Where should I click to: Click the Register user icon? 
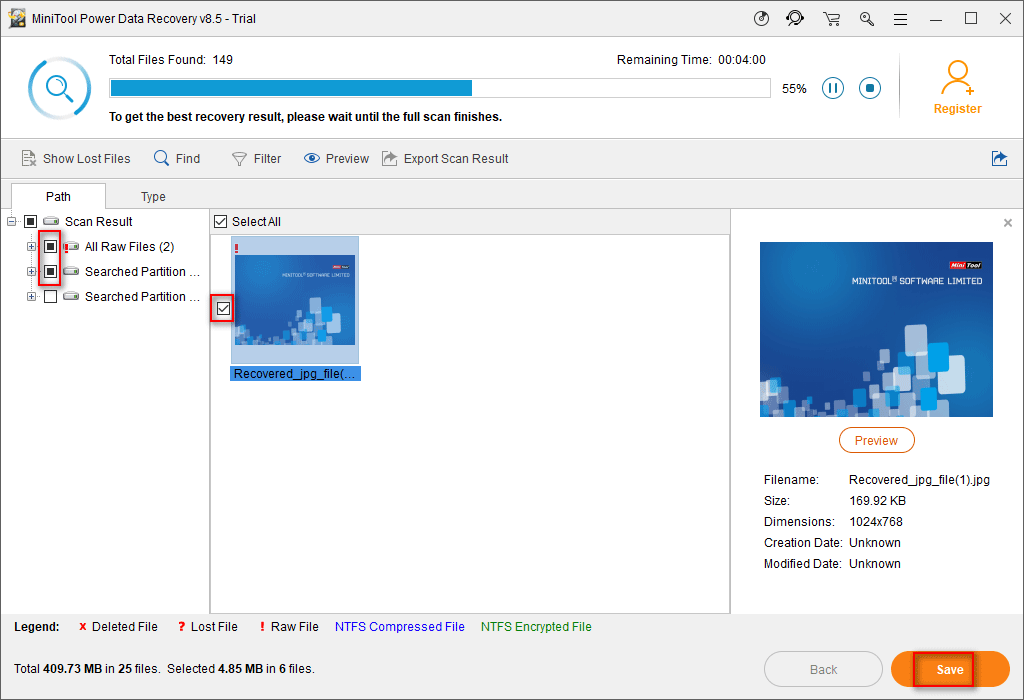957,77
